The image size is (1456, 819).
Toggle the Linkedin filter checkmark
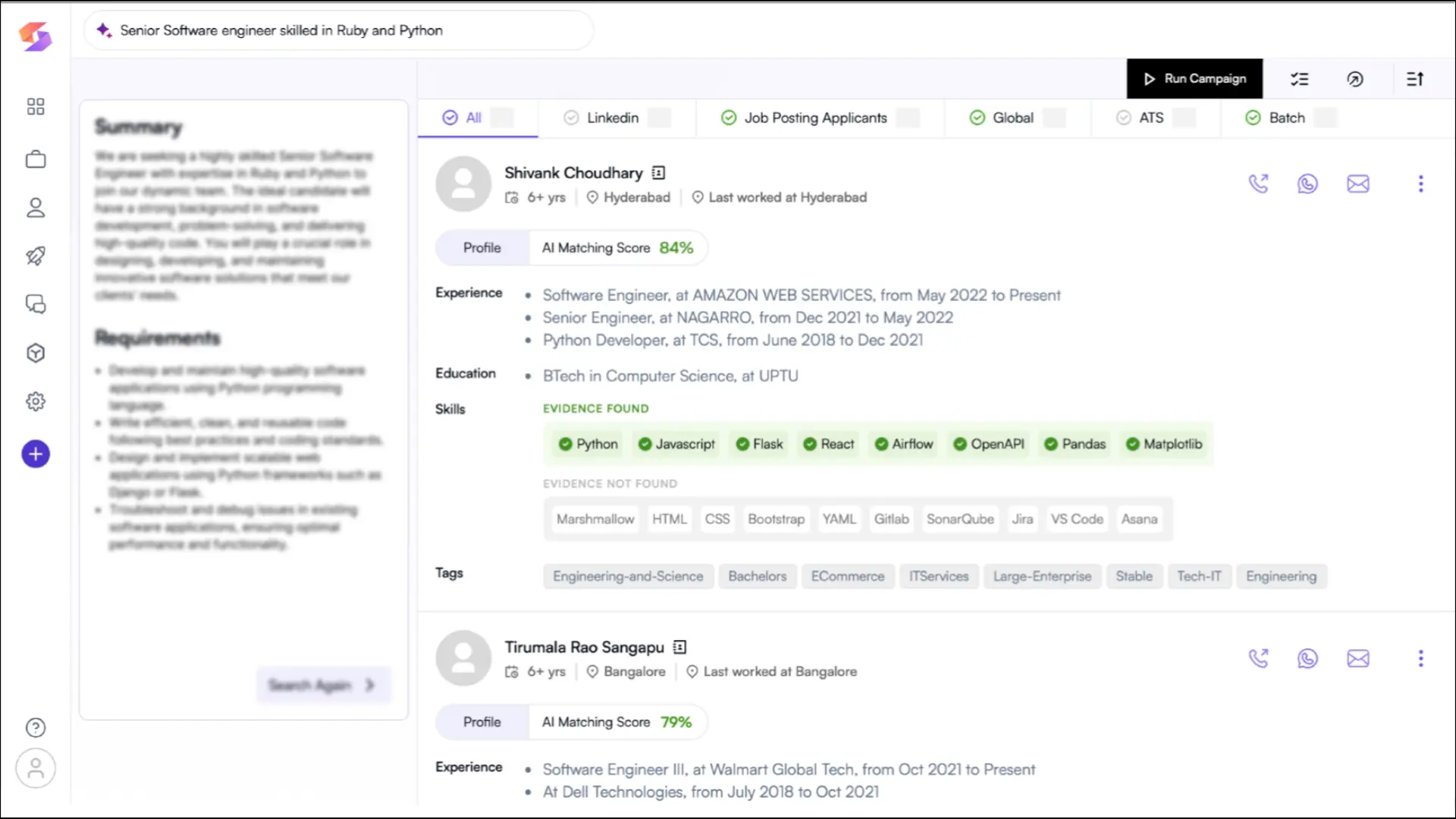(570, 118)
